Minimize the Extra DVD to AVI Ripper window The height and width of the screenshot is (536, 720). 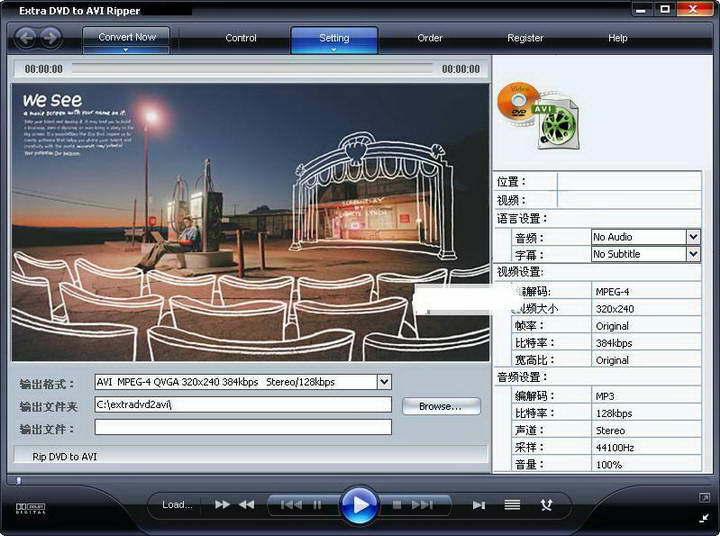tap(641, 9)
